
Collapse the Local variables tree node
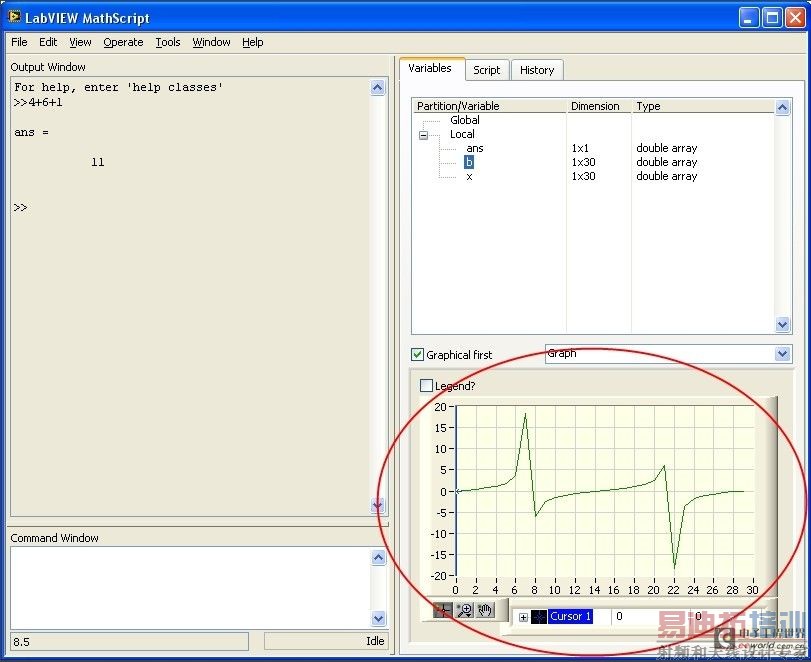point(424,135)
